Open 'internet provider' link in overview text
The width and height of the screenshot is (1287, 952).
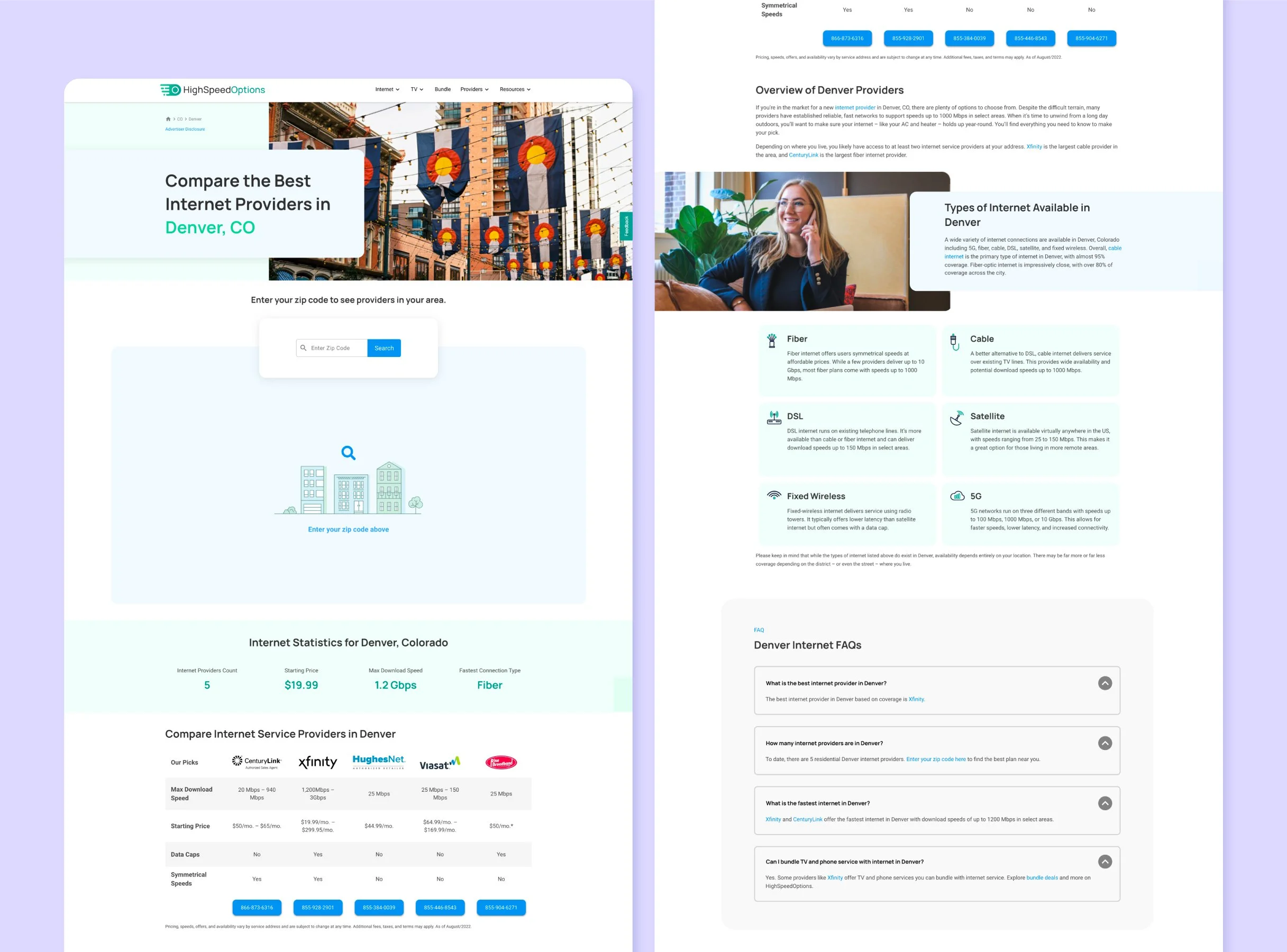tap(855, 108)
